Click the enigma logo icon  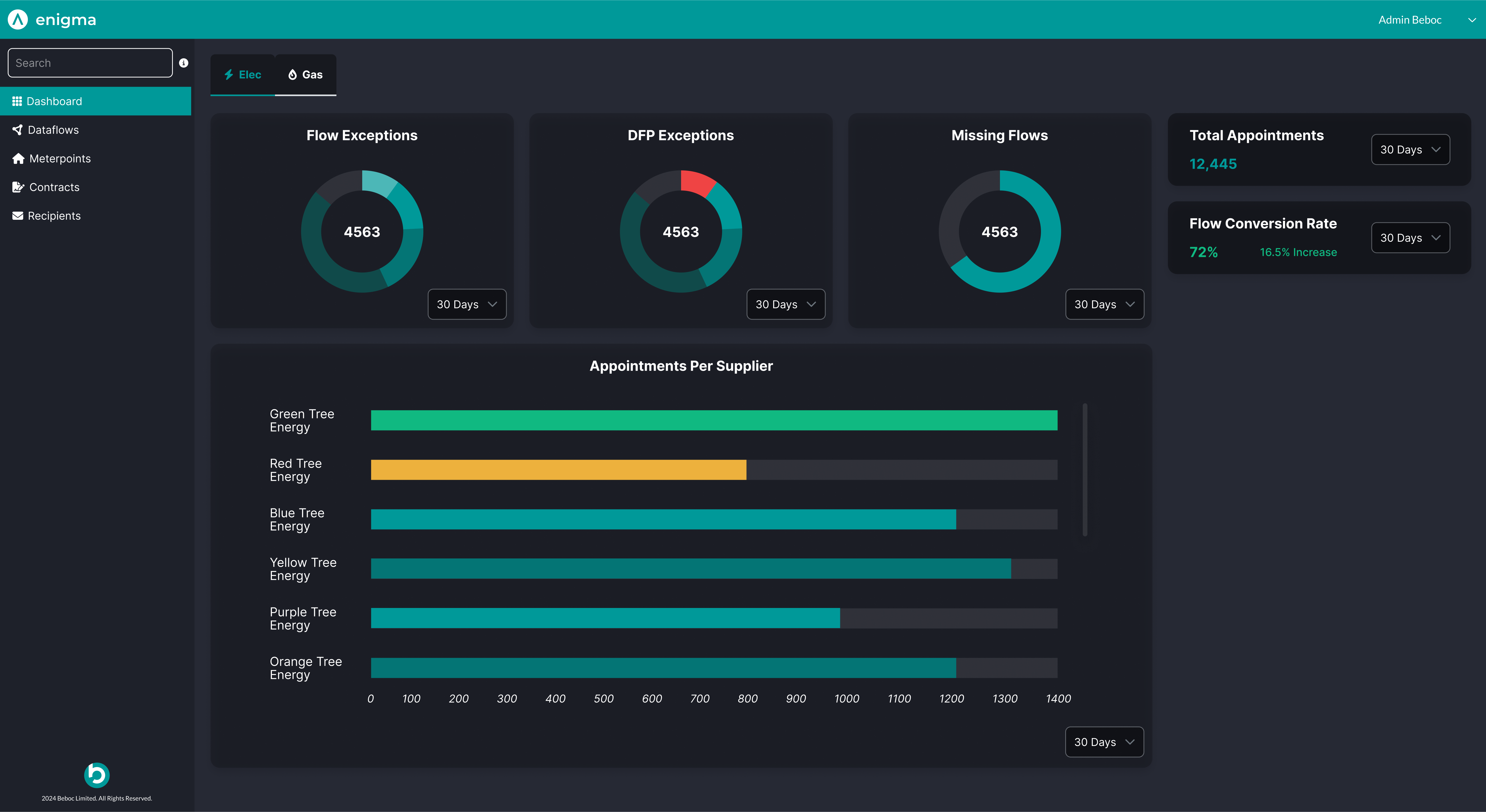(18, 20)
